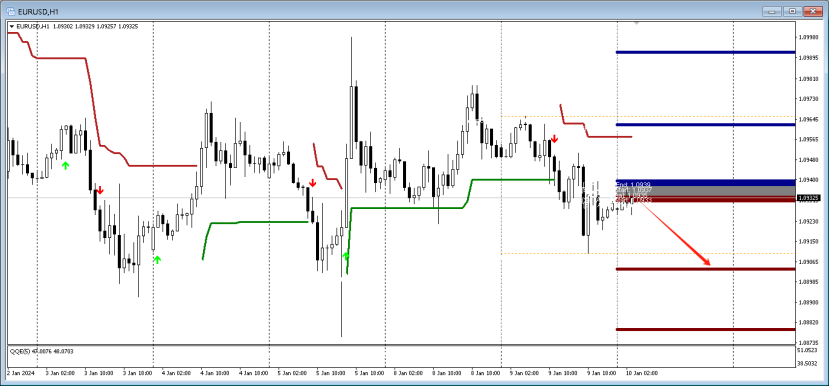
Task: Click the chart shift triangle on top border
Action: coord(637,23)
